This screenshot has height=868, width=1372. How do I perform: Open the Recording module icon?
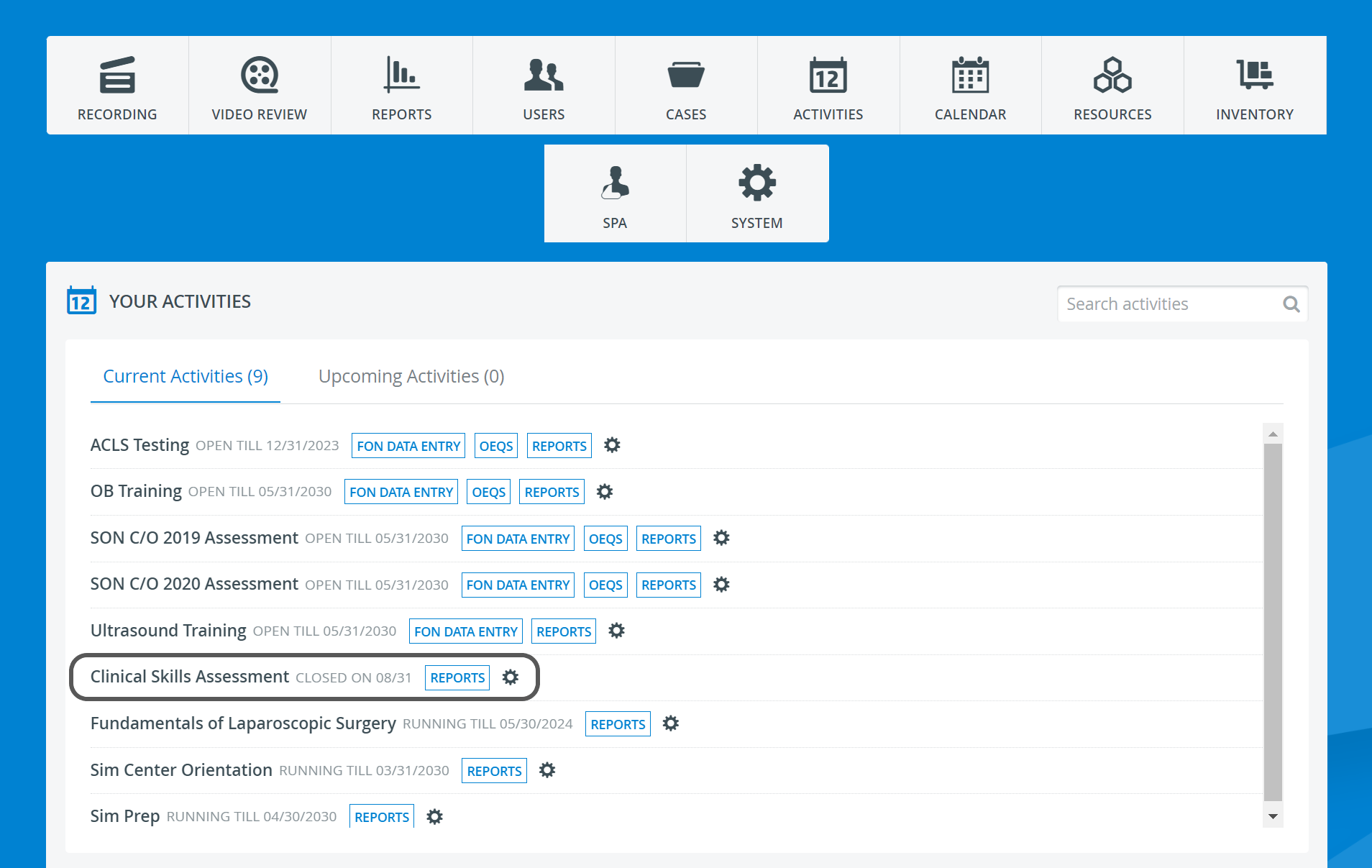(x=117, y=75)
